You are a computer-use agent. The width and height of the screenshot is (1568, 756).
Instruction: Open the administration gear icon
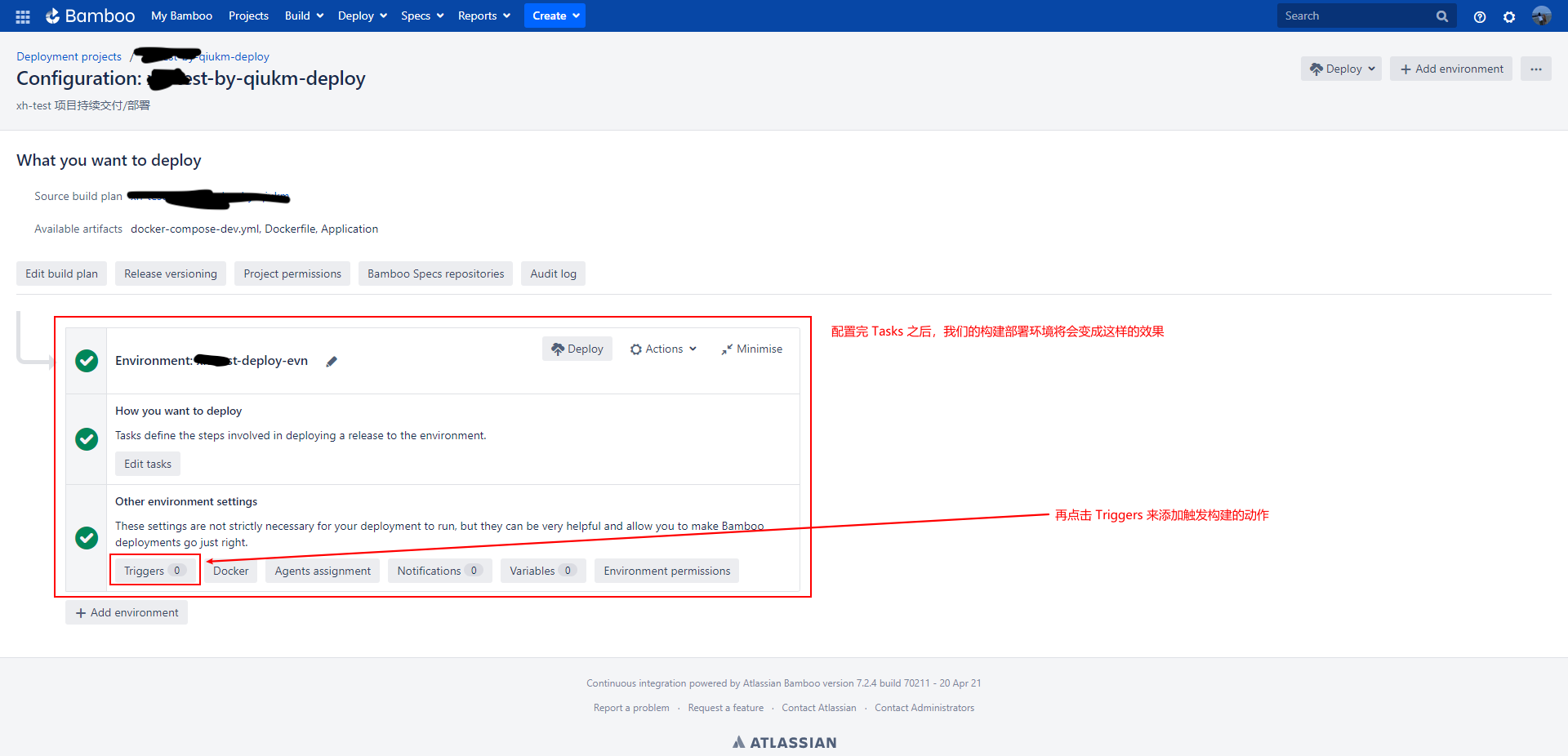1509,16
